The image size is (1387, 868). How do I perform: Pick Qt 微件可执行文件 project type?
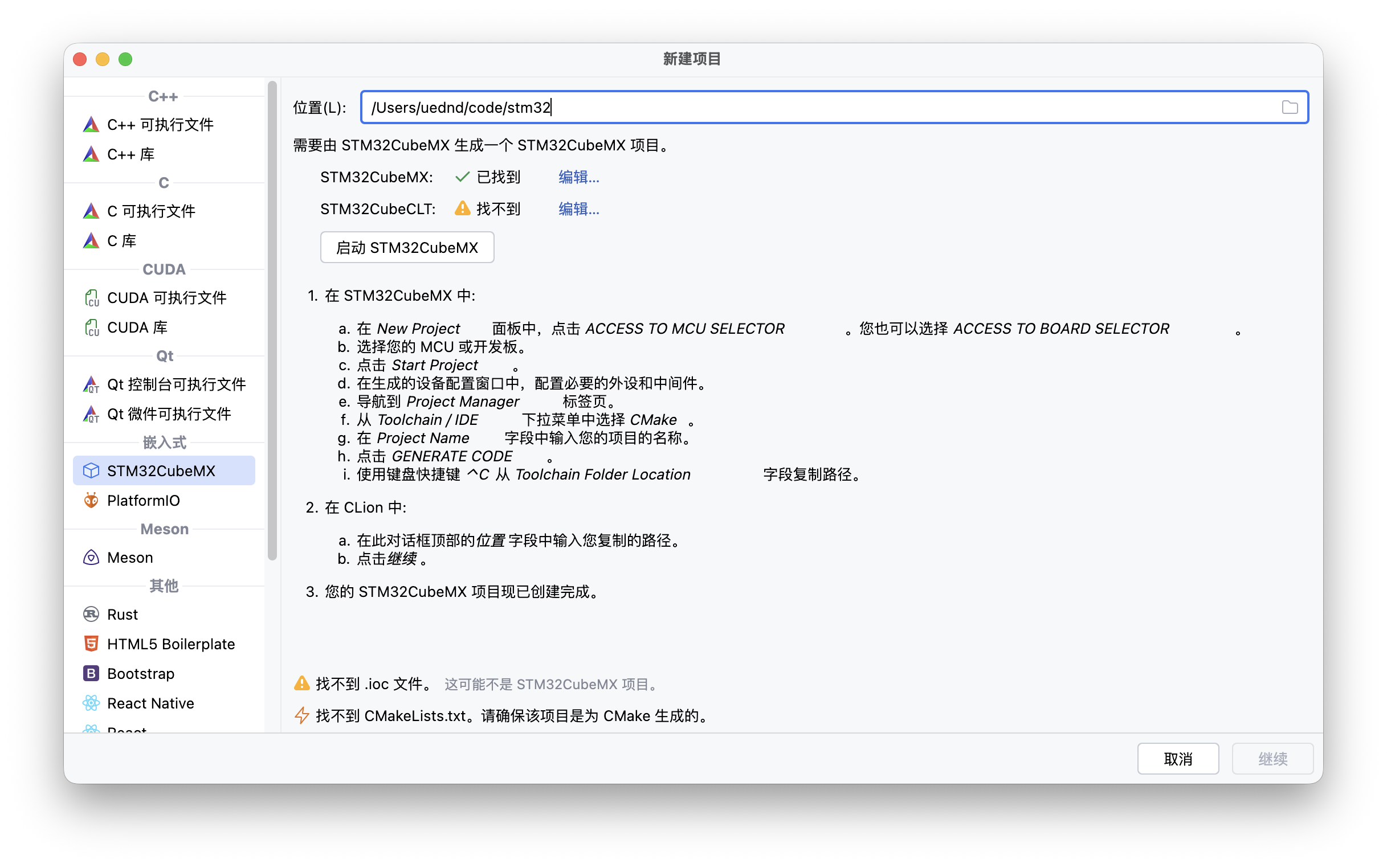pyautogui.click(x=164, y=414)
